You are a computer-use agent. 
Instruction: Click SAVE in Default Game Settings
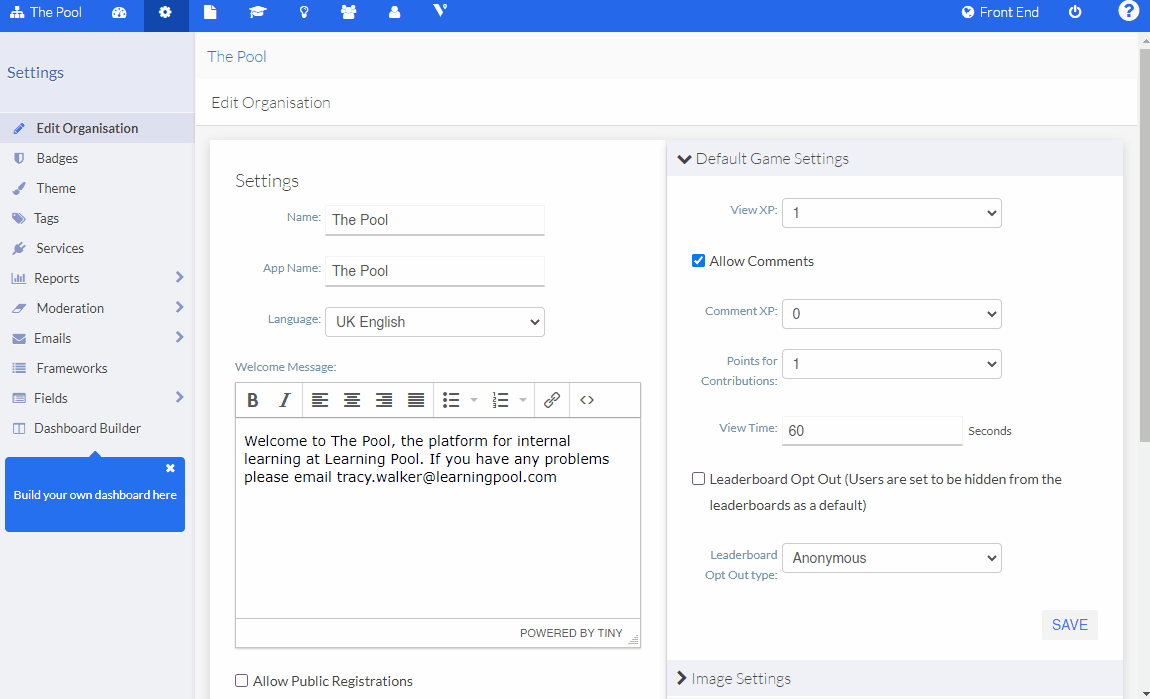coord(1069,624)
